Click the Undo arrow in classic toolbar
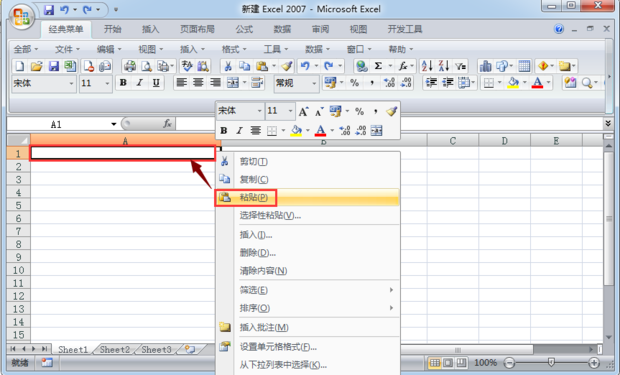 (304, 66)
